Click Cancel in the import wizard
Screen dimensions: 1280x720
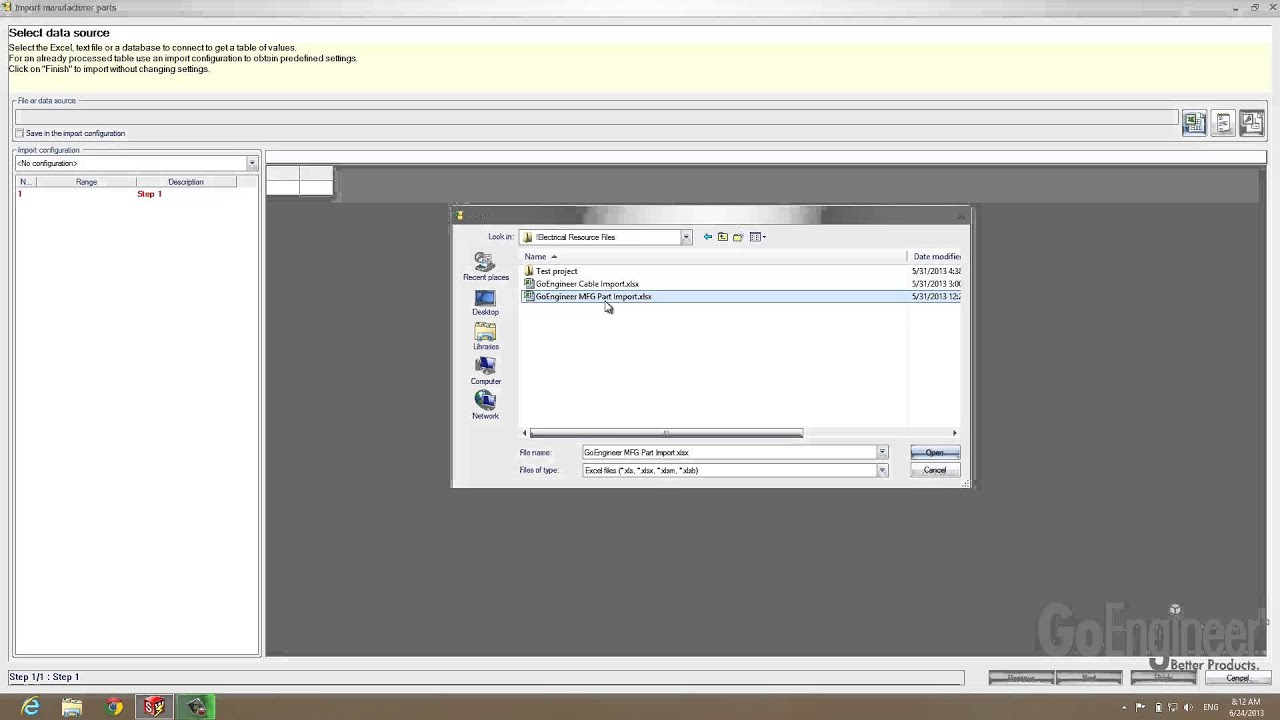(1237, 678)
